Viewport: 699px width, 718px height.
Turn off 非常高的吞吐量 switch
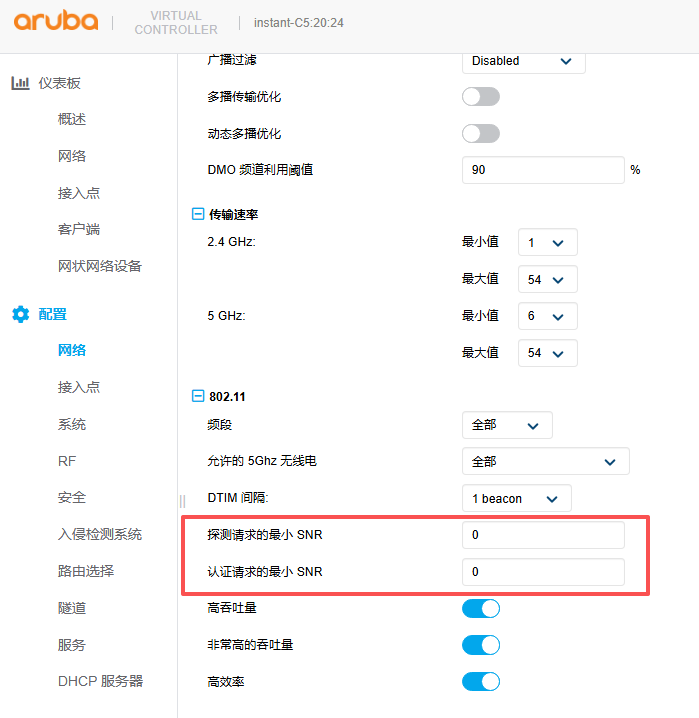(x=480, y=645)
